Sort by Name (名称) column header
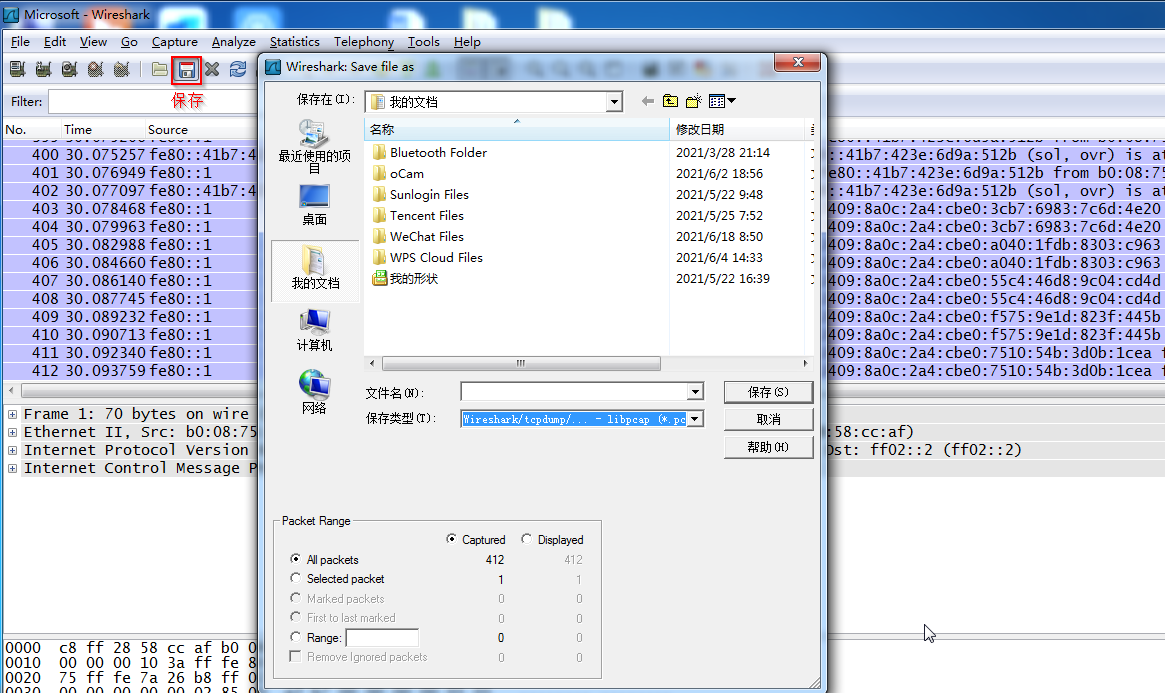1165x693 pixels. [517, 129]
